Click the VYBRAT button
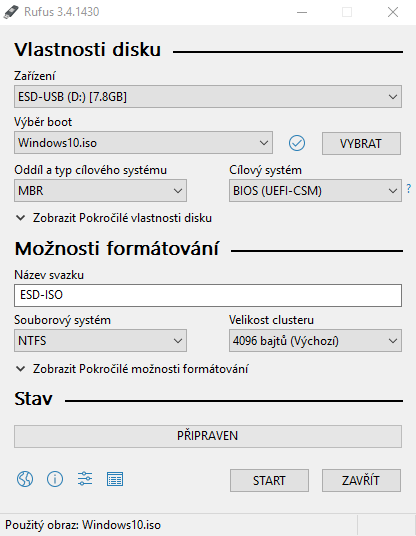This screenshot has height=536, width=416. coord(361,144)
